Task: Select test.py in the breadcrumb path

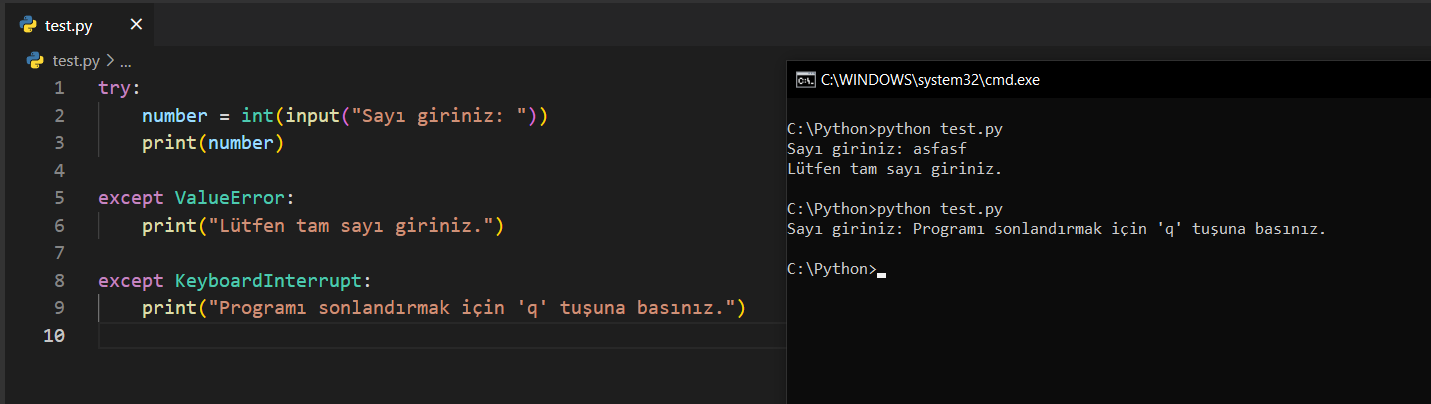Action: pos(76,61)
